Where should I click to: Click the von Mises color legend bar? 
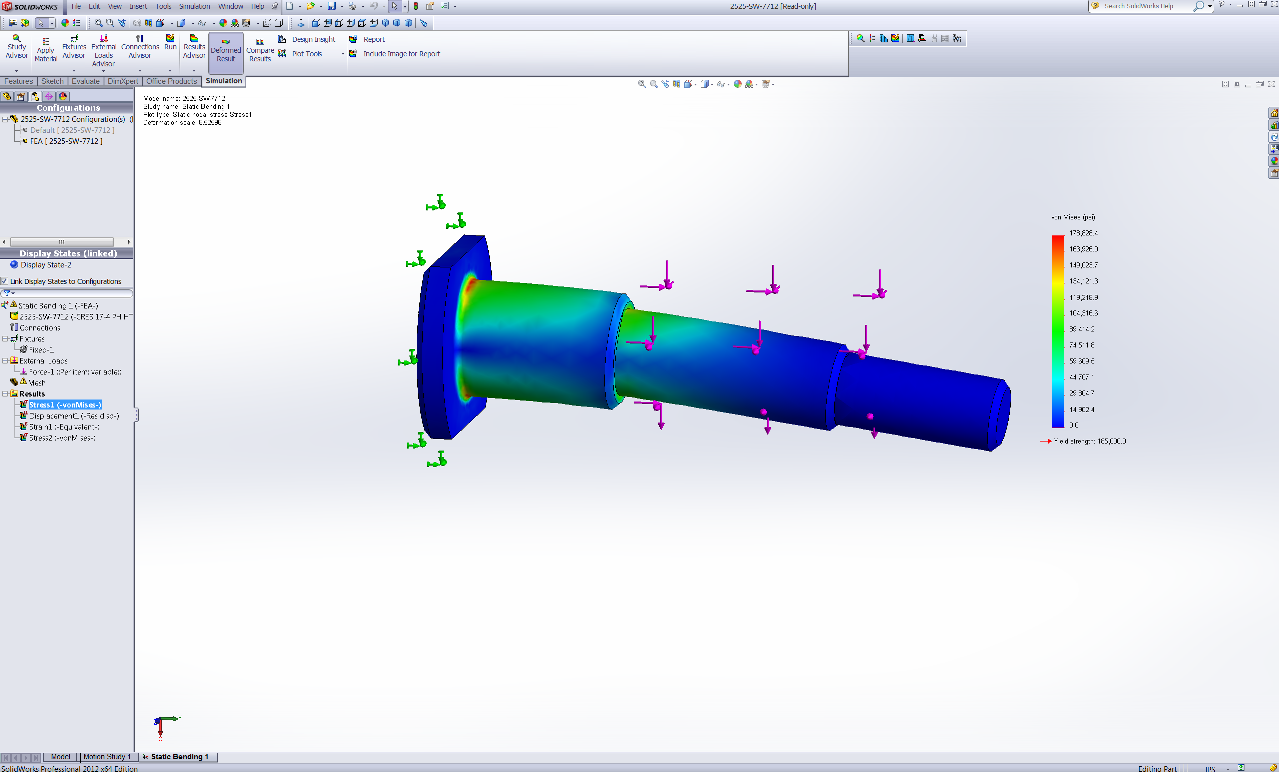click(1057, 331)
